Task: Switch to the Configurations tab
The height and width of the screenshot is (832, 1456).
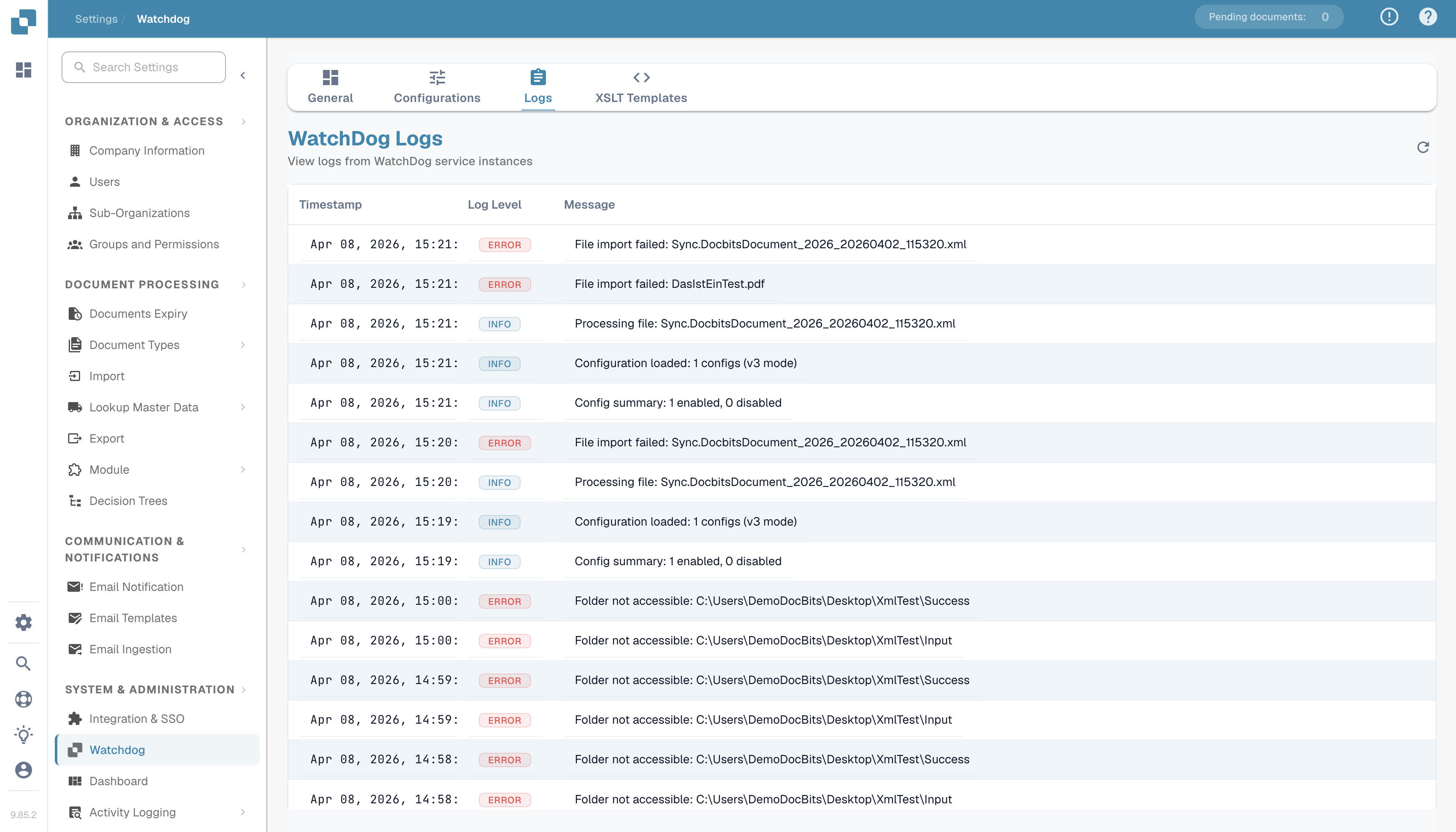Action: pos(437,87)
